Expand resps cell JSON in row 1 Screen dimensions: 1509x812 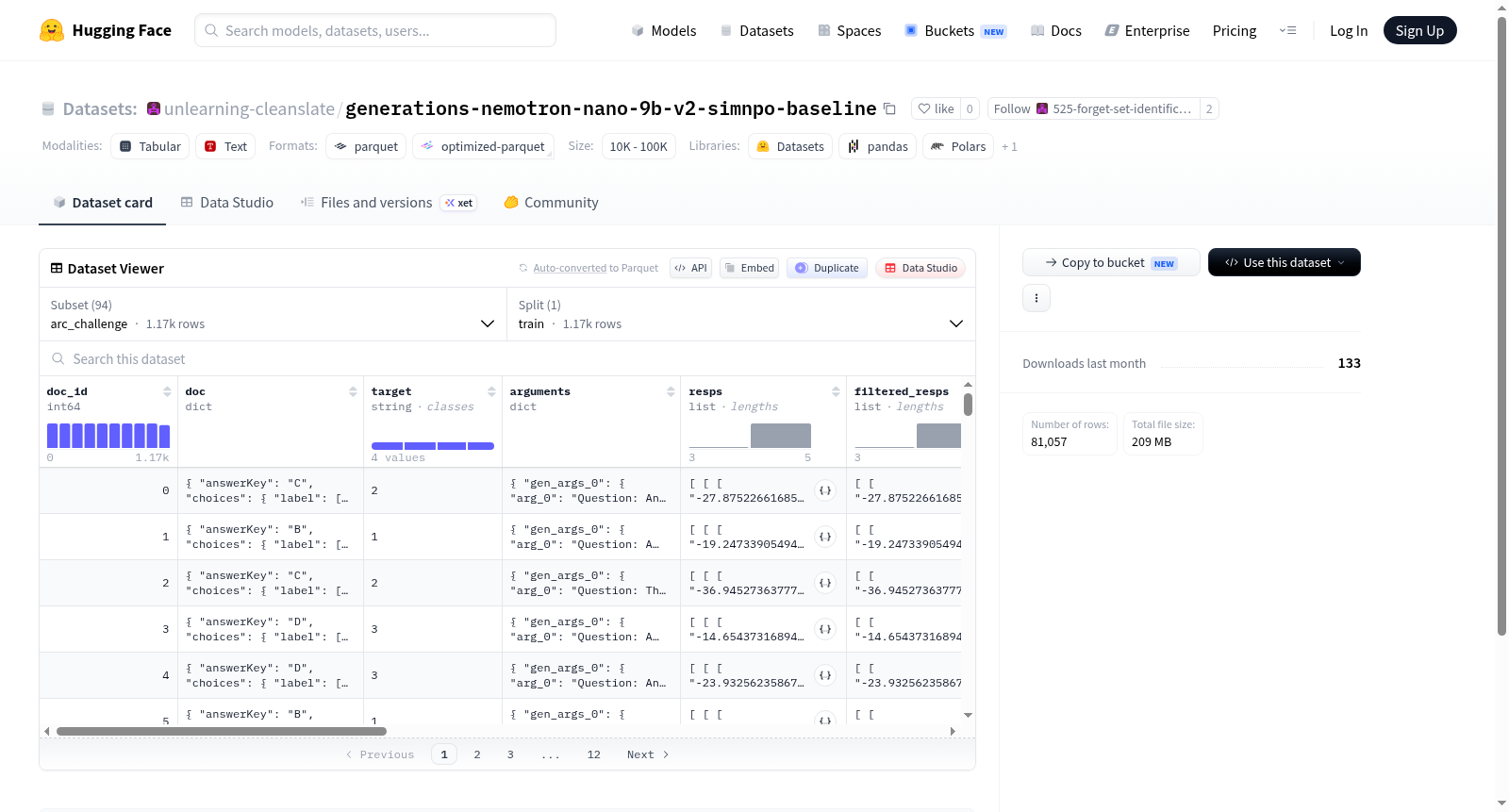[825, 537]
